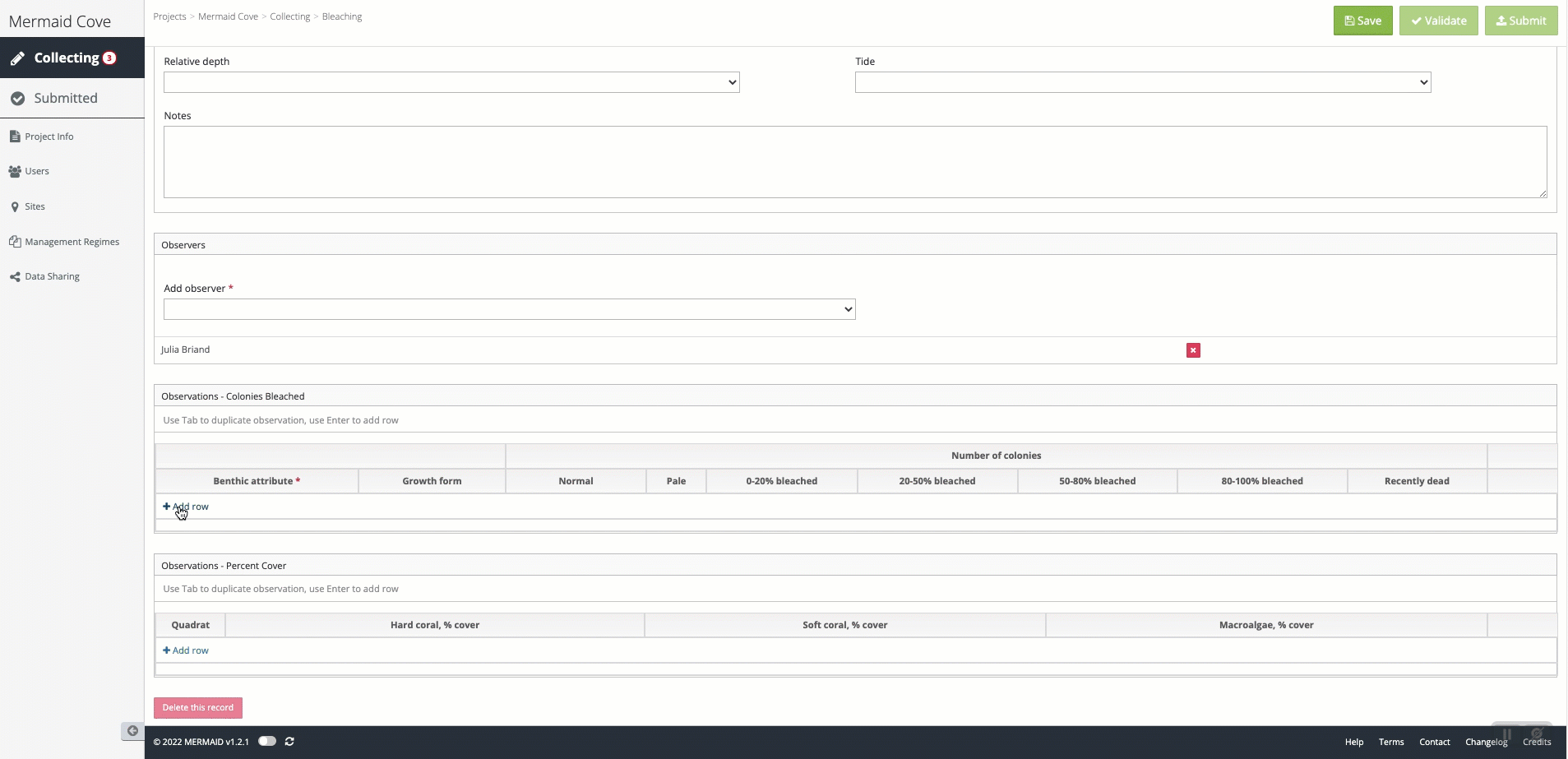
Task: Add row in Colonies Bleached table
Action: (186, 507)
